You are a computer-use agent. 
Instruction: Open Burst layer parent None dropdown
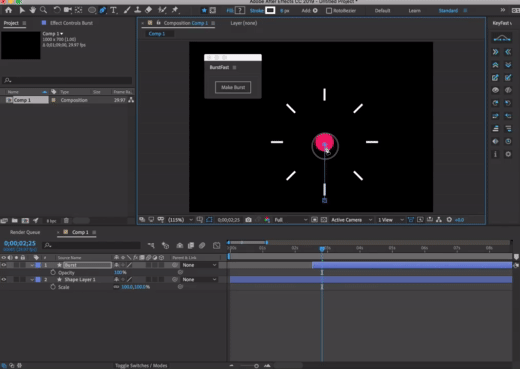point(199,265)
